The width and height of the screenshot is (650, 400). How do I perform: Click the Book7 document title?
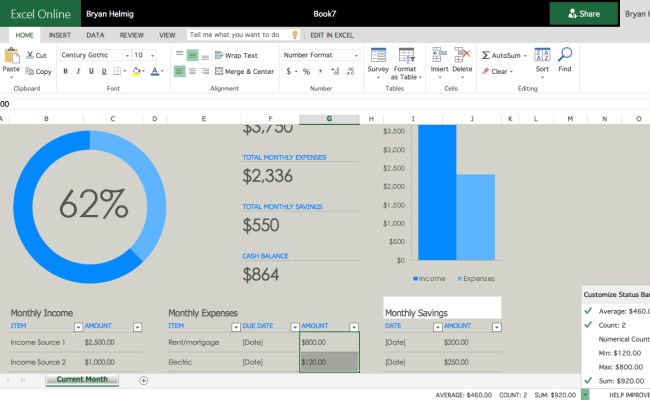[325, 14]
